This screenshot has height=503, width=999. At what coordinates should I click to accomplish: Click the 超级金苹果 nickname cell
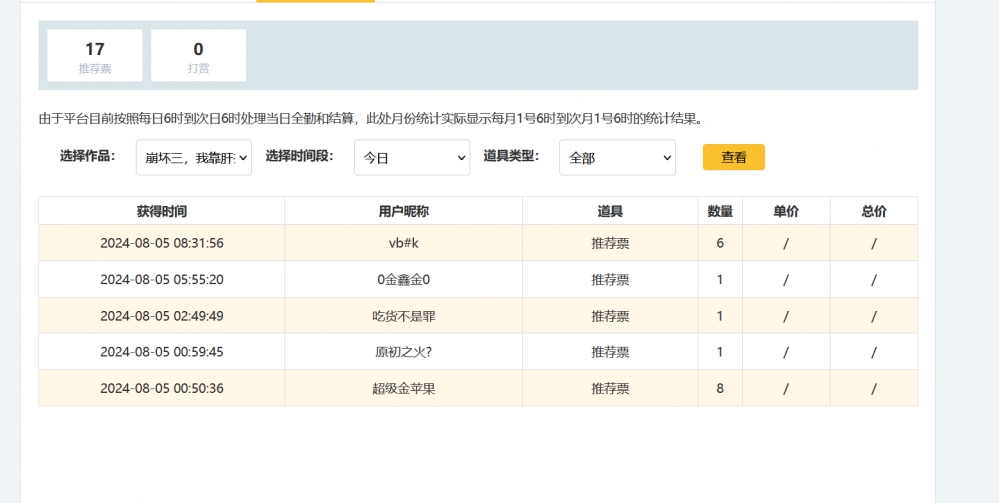click(403, 388)
